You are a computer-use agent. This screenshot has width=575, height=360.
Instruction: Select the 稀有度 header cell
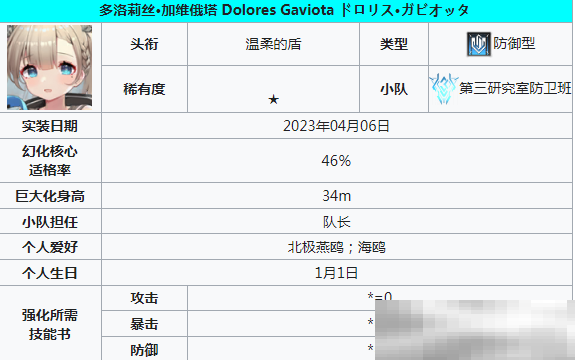click(x=144, y=89)
